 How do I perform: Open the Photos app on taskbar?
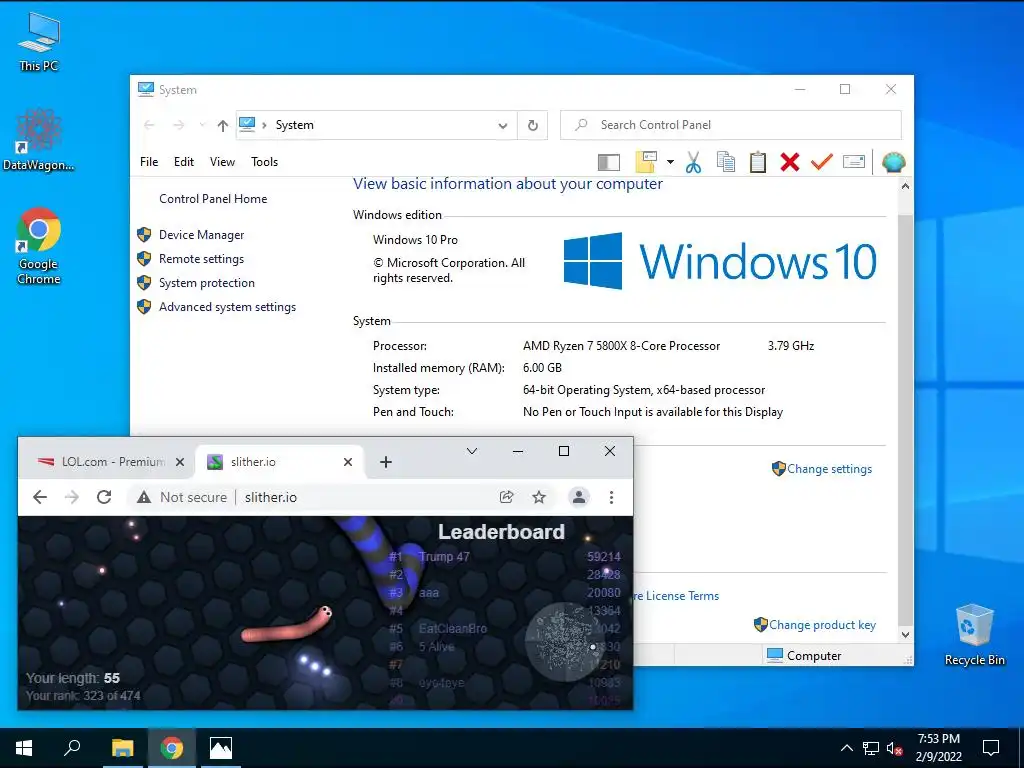(x=221, y=748)
